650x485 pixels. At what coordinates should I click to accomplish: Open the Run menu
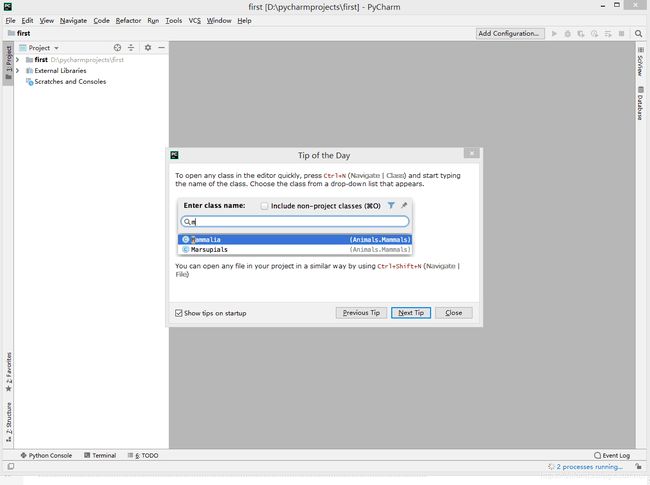click(153, 20)
